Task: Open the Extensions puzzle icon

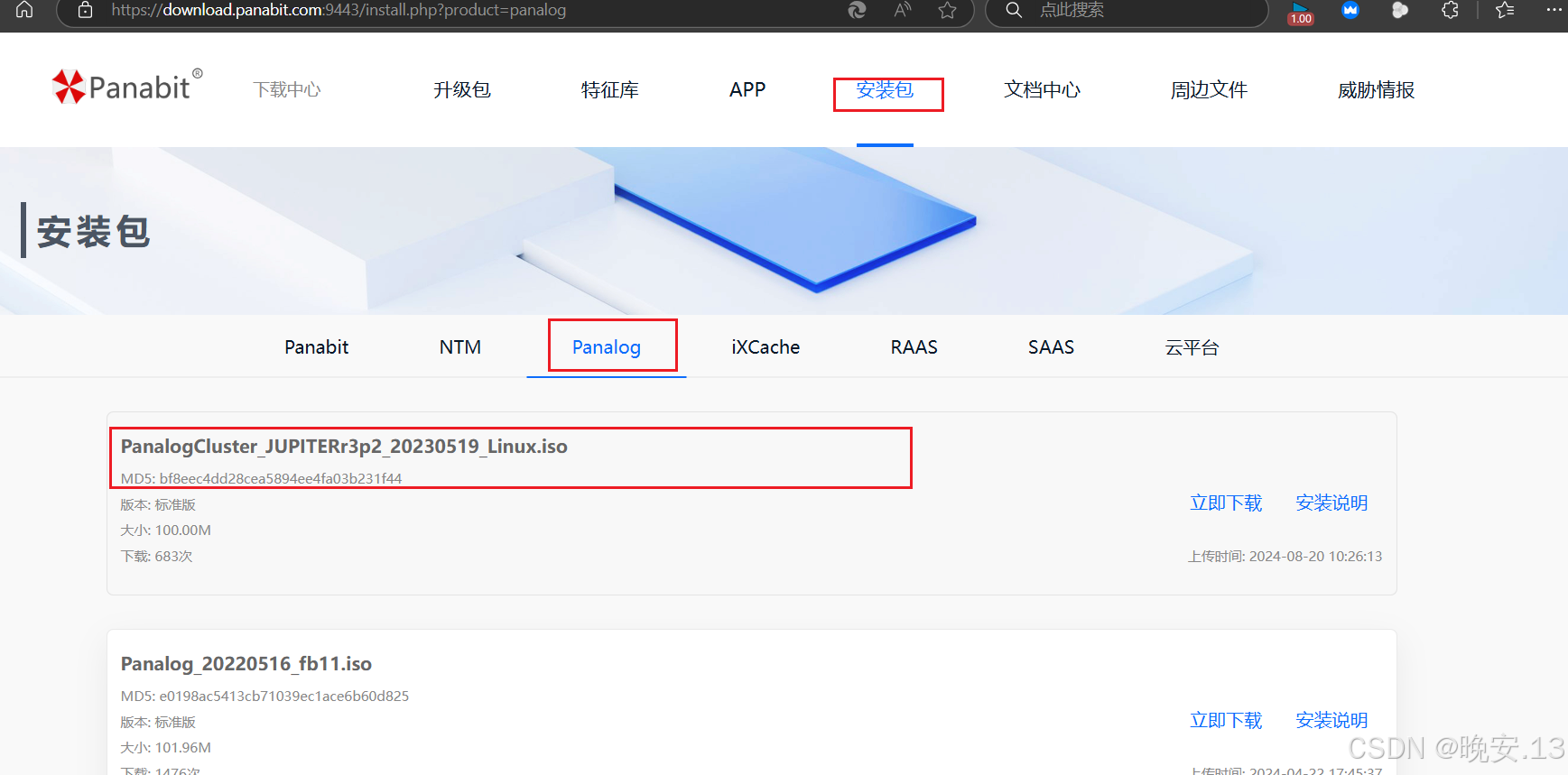Action: pos(1450,10)
